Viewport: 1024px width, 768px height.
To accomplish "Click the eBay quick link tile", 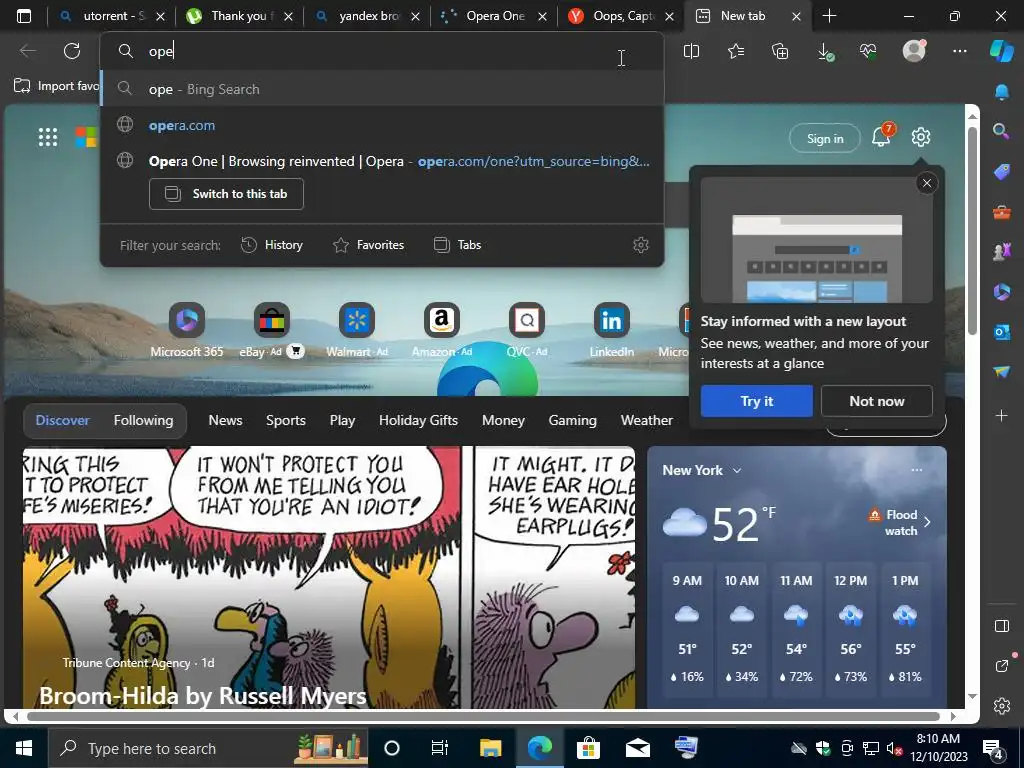I will point(272,331).
